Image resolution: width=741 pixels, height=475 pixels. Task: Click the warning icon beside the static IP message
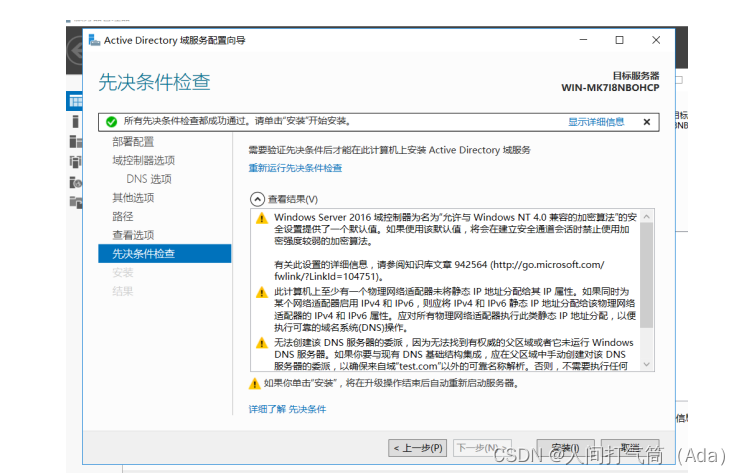coord(262,292)
